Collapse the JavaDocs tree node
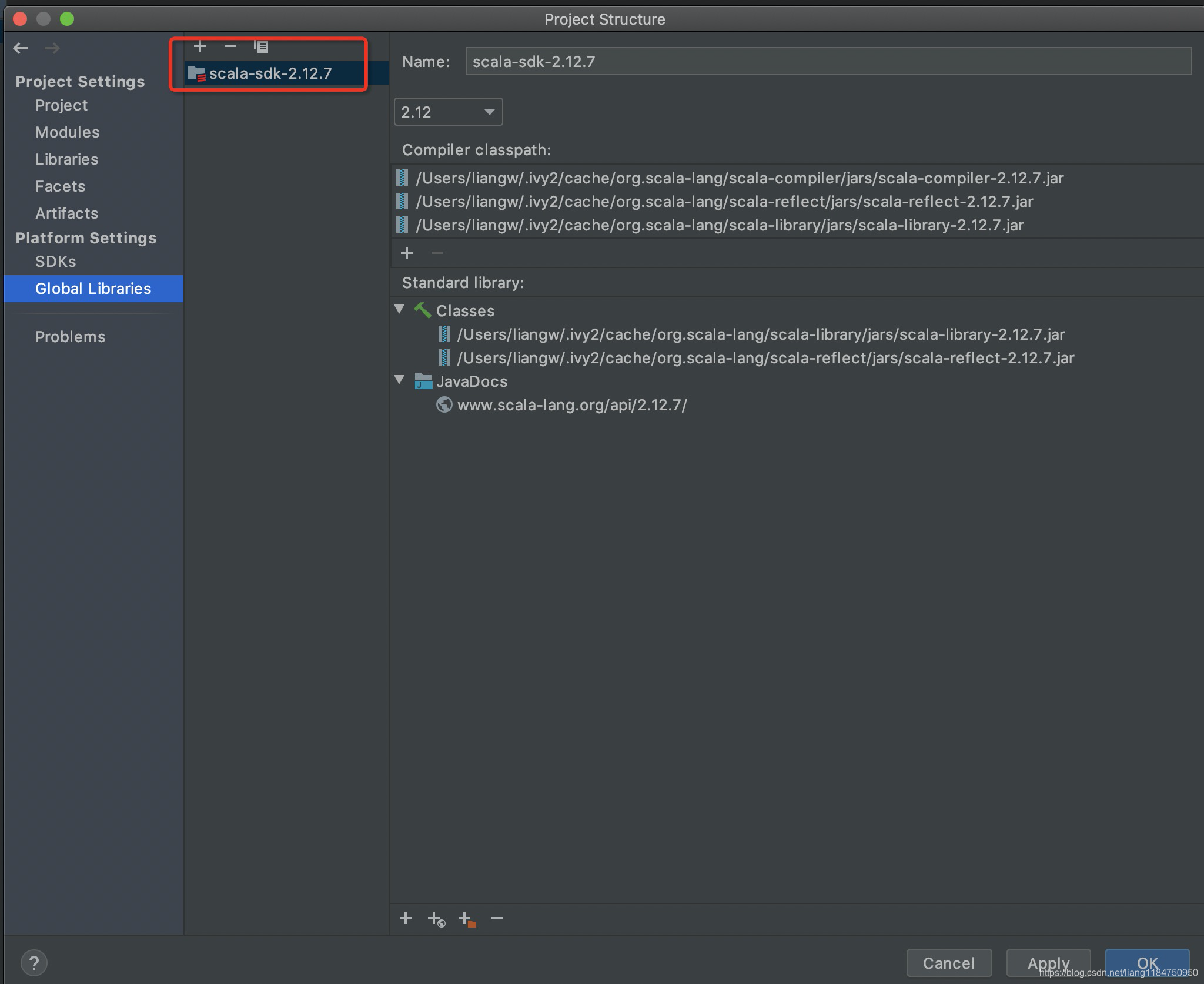The image size is (1204, 984). point(400,380)
